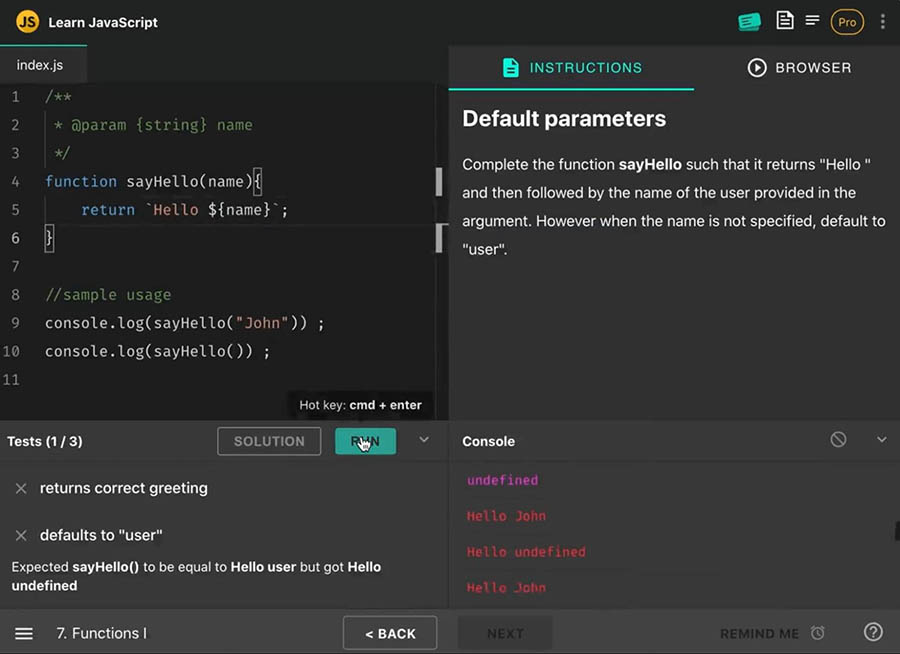Open the document notes icon in header
Screen dimensions: 900x654
785,21
